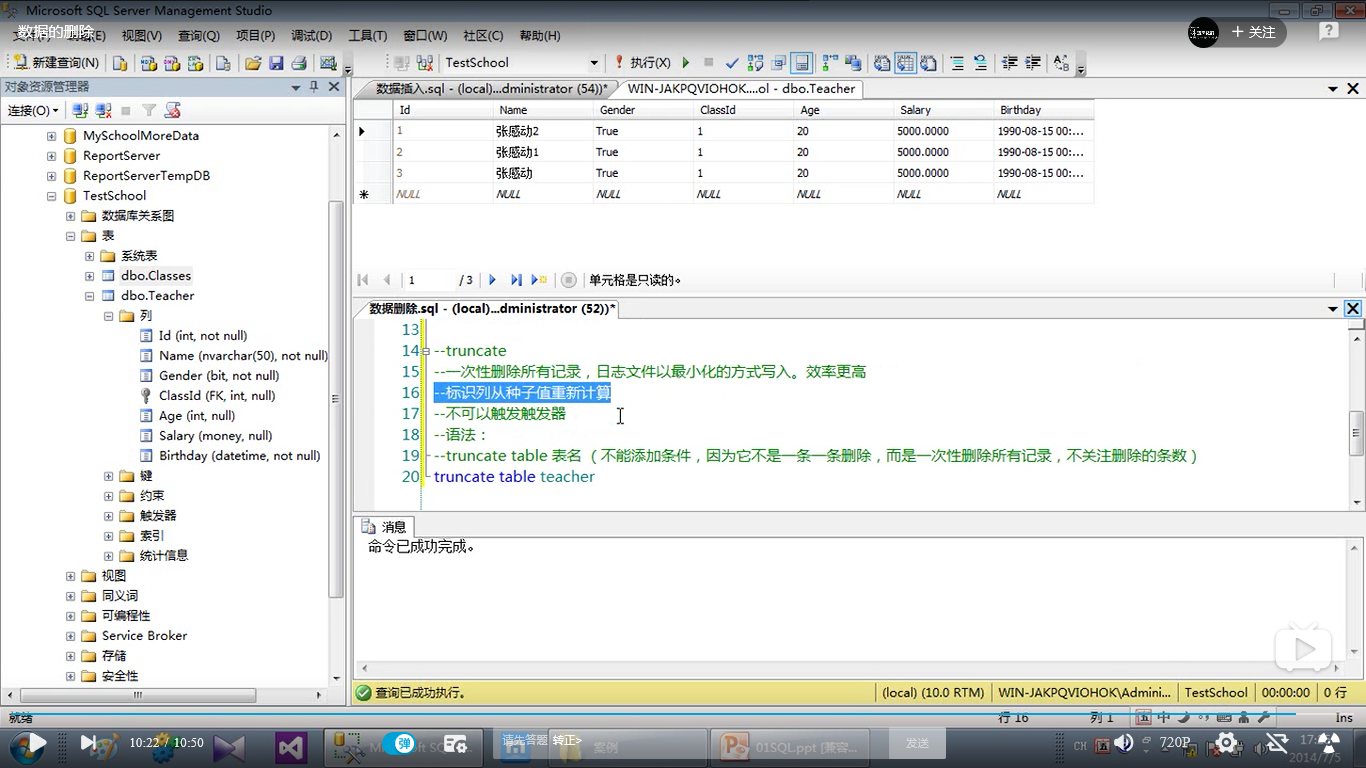Open the 工具(T) menu
1366x768 pixels.
pos(367,36)
